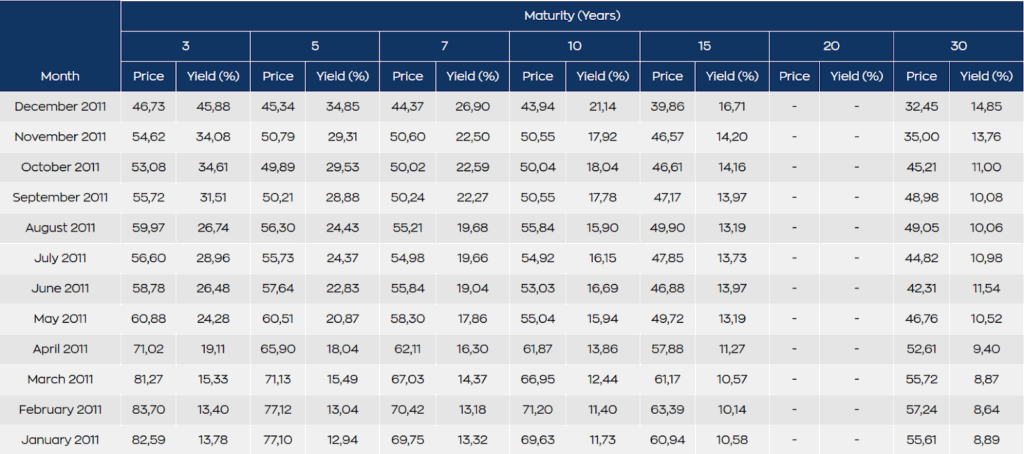Select May 2011 7-year price 58,30
The height and width of the screenshot is (454, 1024).
407,319
